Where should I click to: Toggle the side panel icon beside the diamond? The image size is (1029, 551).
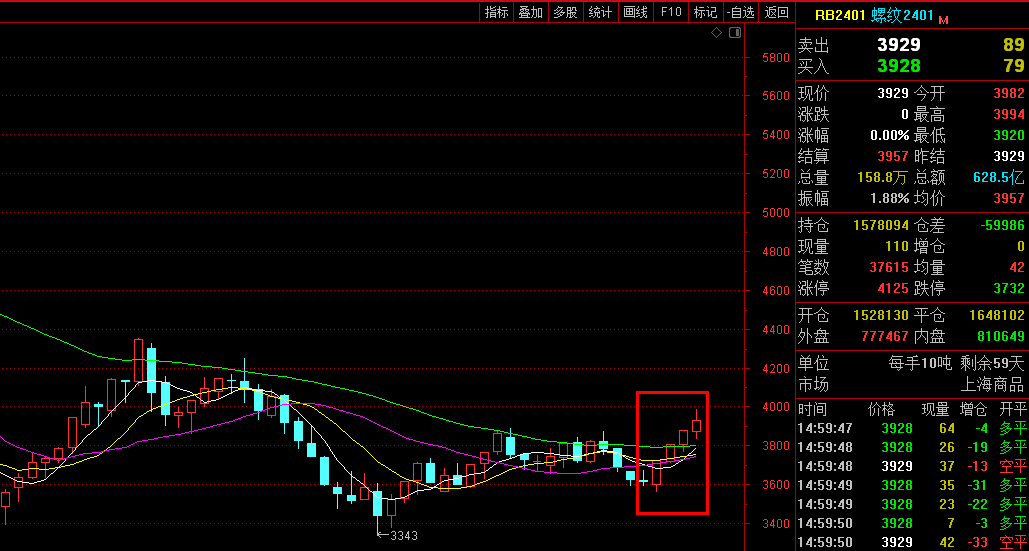point(735,33)
